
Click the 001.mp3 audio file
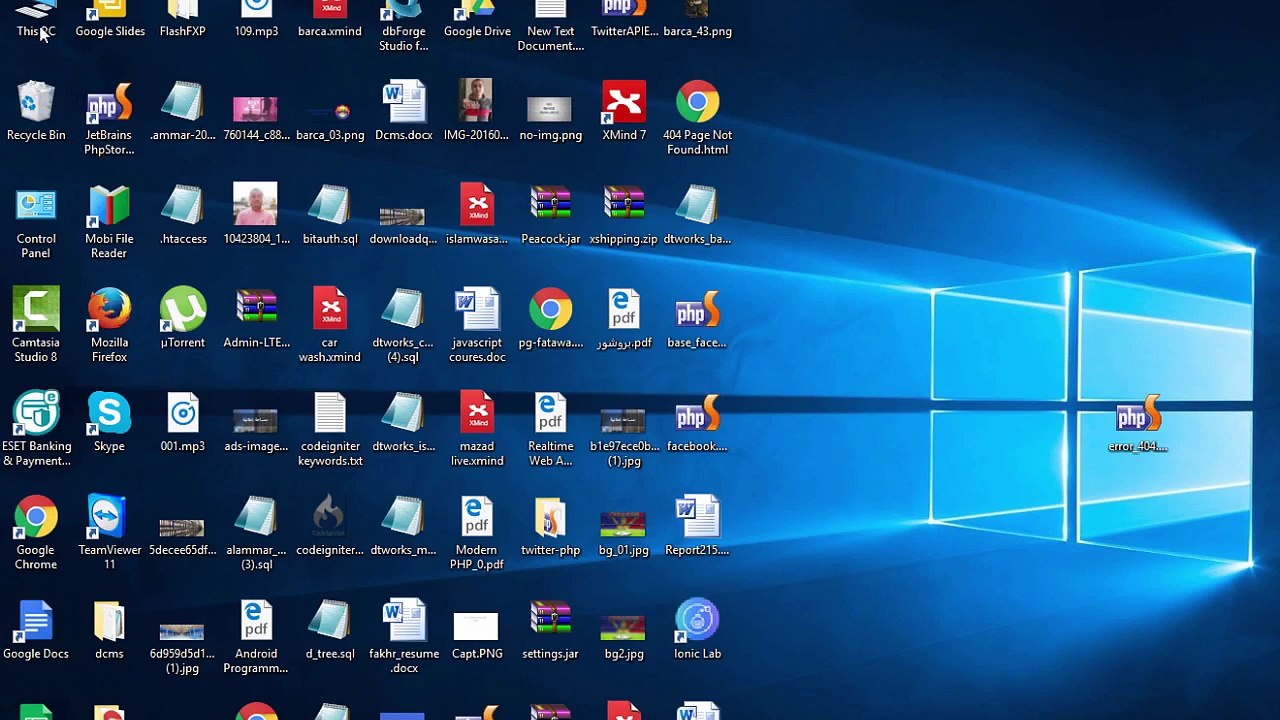click(183, 423)
